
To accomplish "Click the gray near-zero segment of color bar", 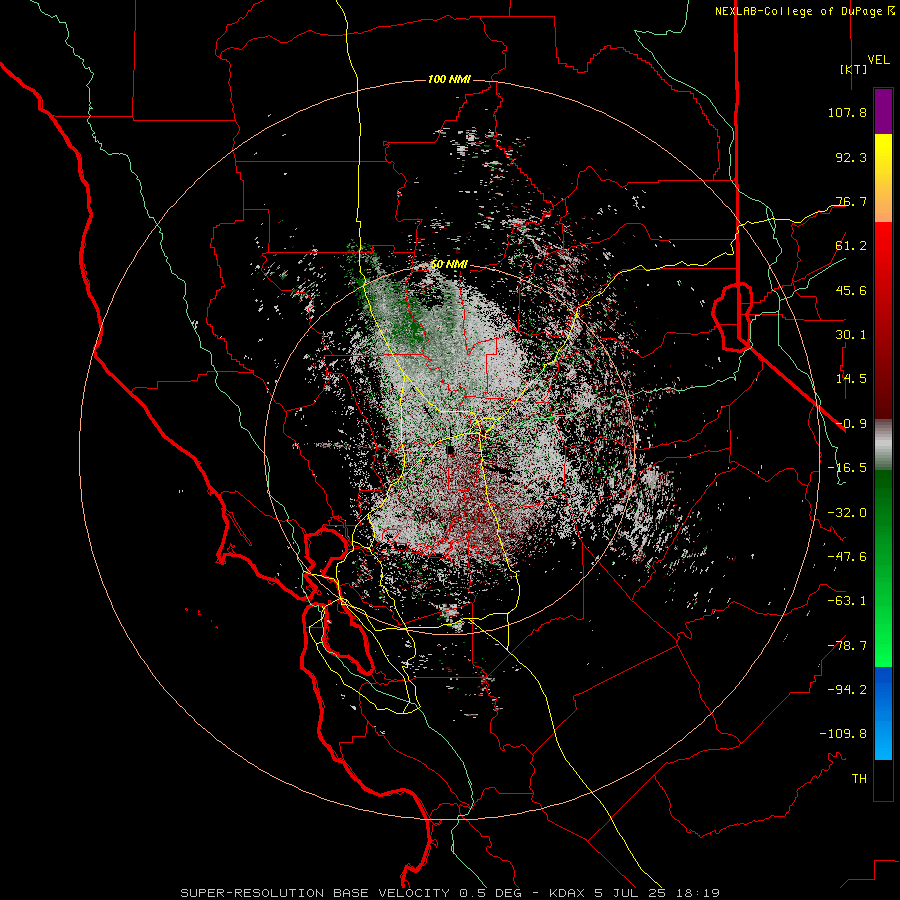I will click(883, 445).
